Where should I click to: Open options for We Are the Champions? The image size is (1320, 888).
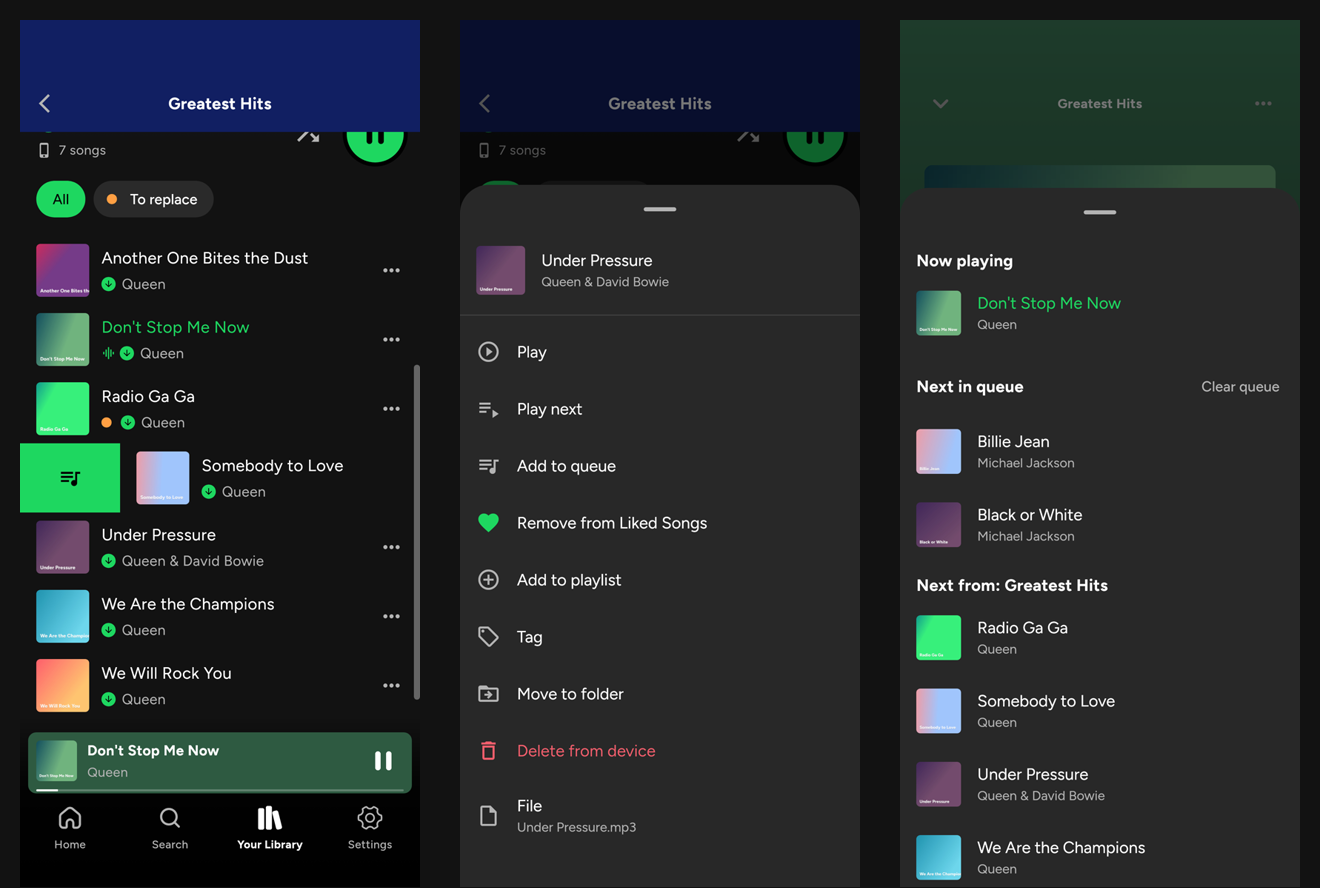click(x=391, y=616)
